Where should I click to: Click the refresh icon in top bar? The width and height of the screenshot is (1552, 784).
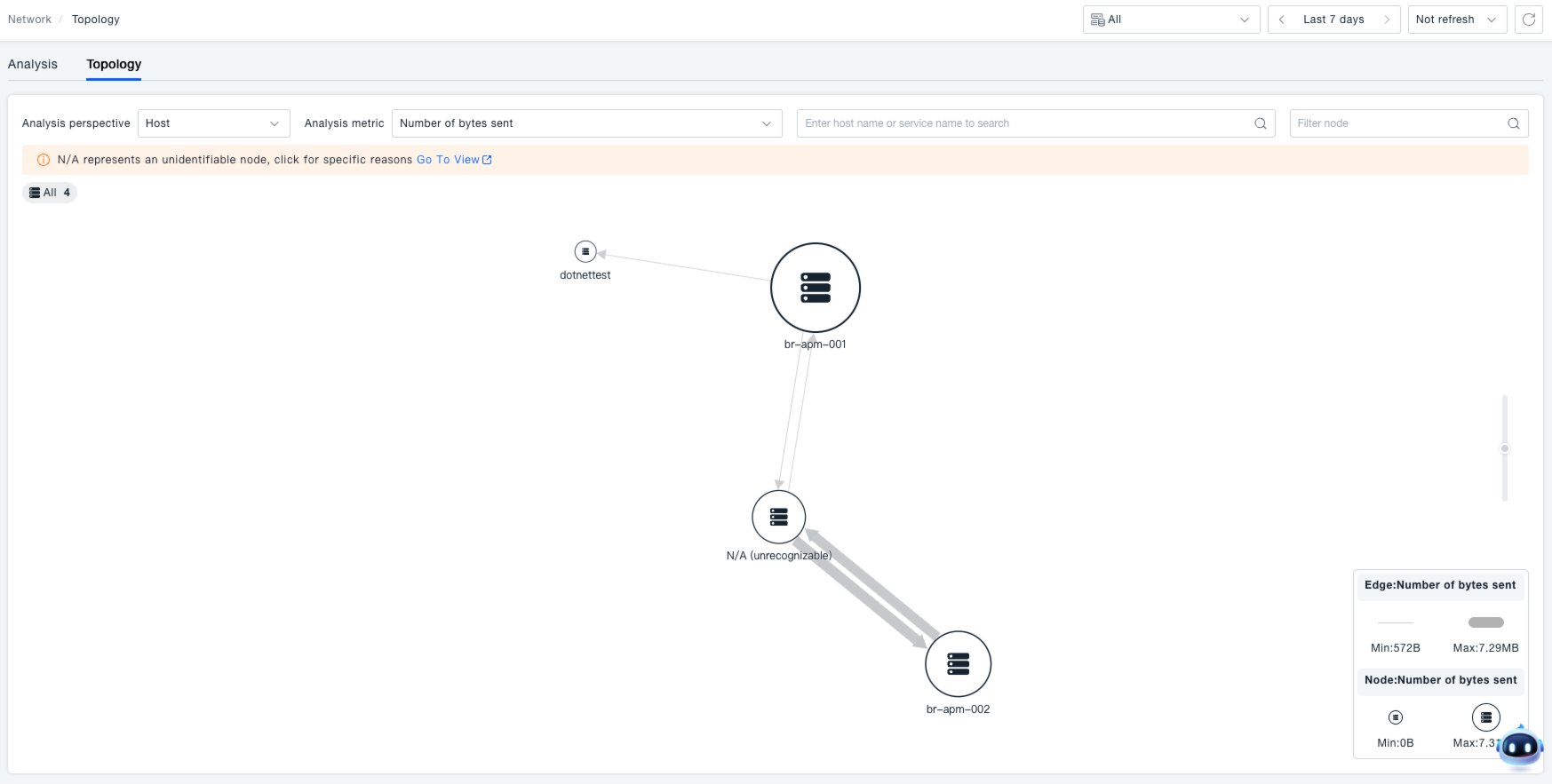(1528, 20)
